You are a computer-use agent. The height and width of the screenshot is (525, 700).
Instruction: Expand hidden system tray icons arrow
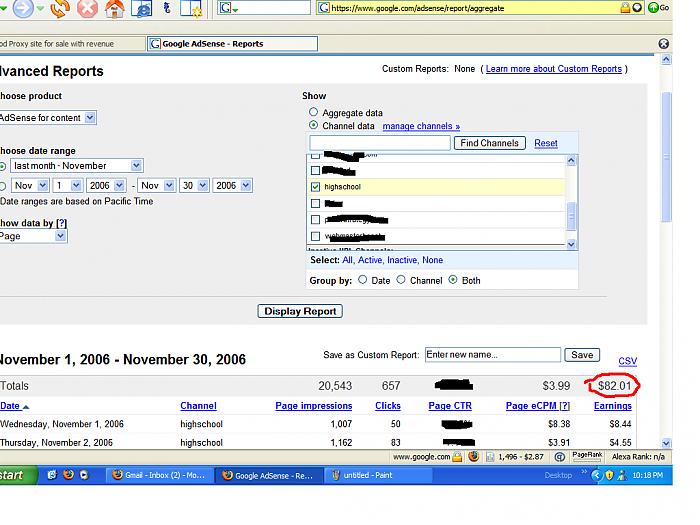click(x=596, y=475)
